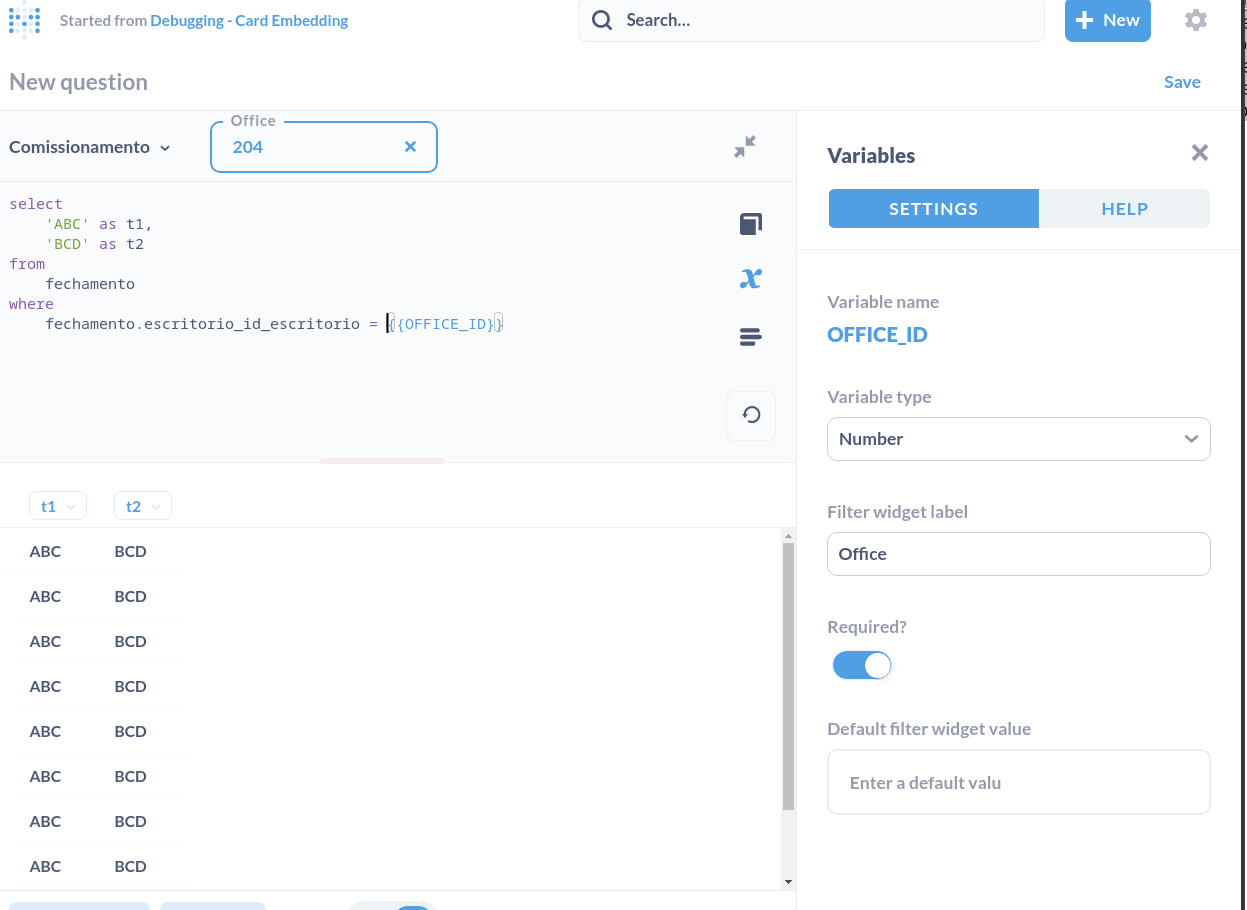Open the Debugging - Card Embedding breadcrumb link
The image size is (1247, 910).
[x=249, y=20]
